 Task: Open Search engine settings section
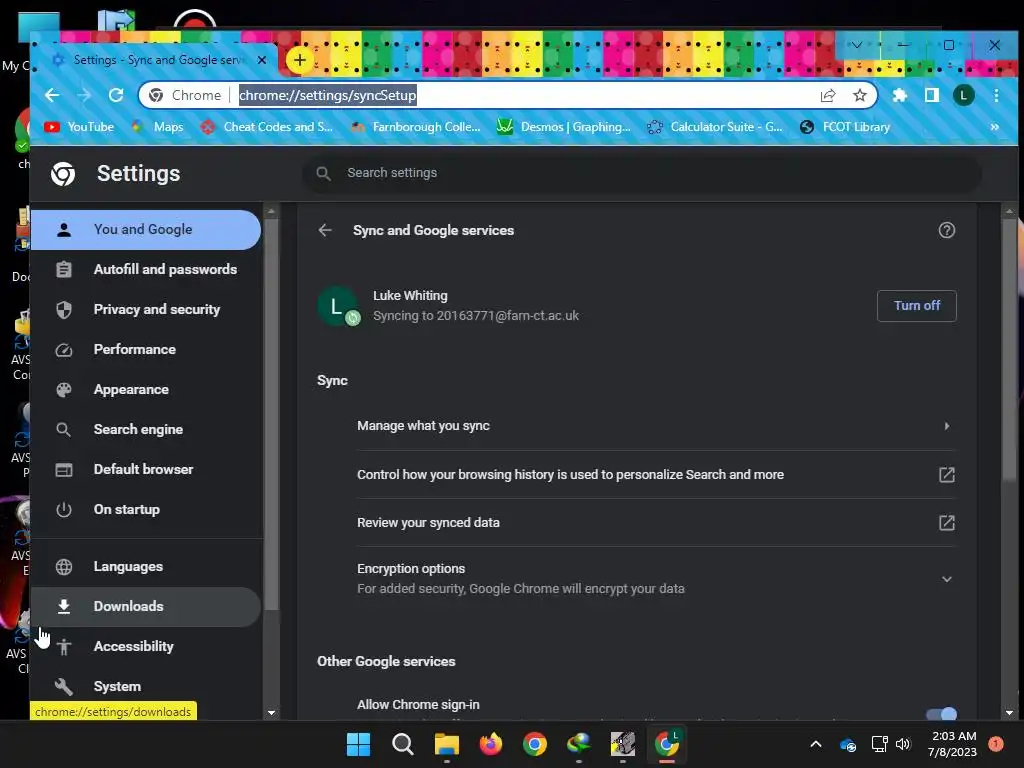click(x=145, y=430)
